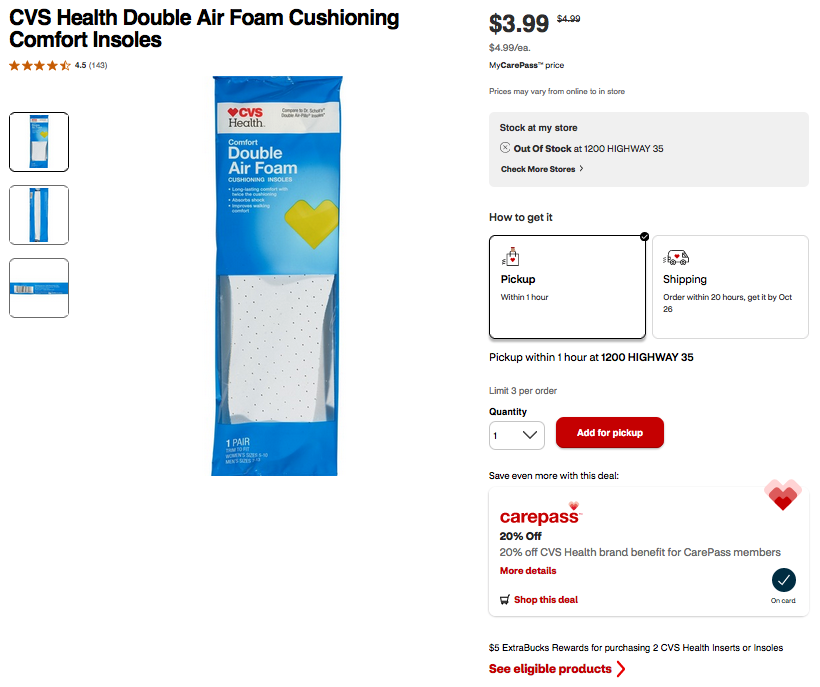The image size is (820, 687).
Task: Open More details for the CarePass deal
Action: 527,570
